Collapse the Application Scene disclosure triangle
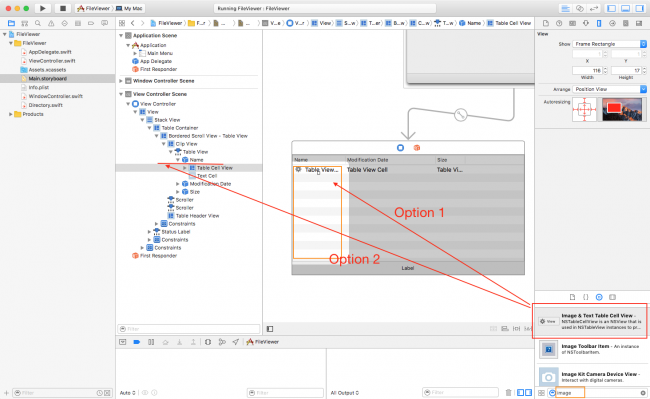This screenshot has height=399, width=650. pyautogui.click(x=121, y=36)
